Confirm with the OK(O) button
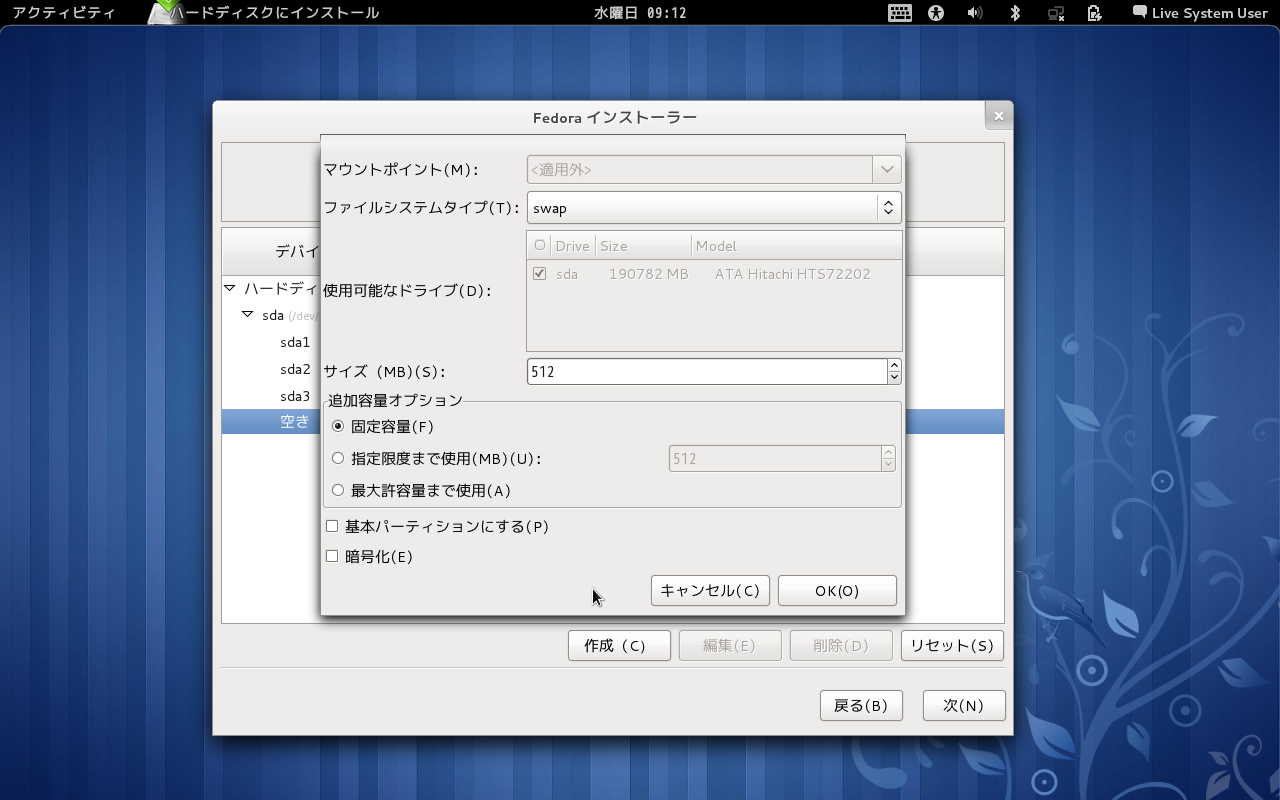Image resolution: width=1280 pixels, height=800 pixels. point(837,590)
